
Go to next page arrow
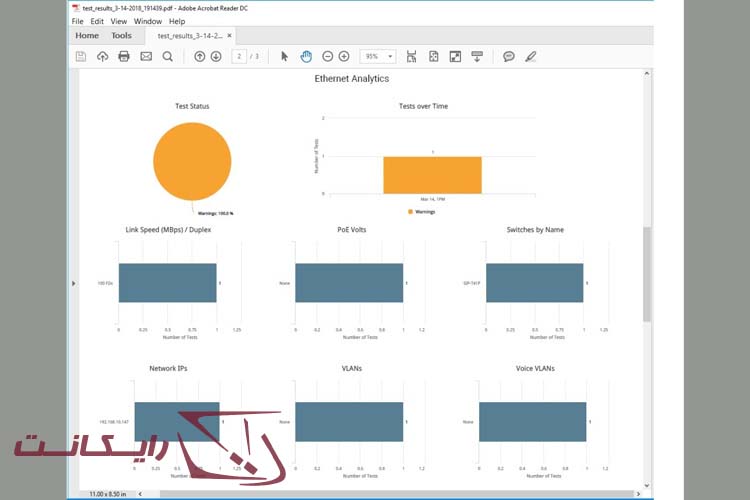pos(216,57)
